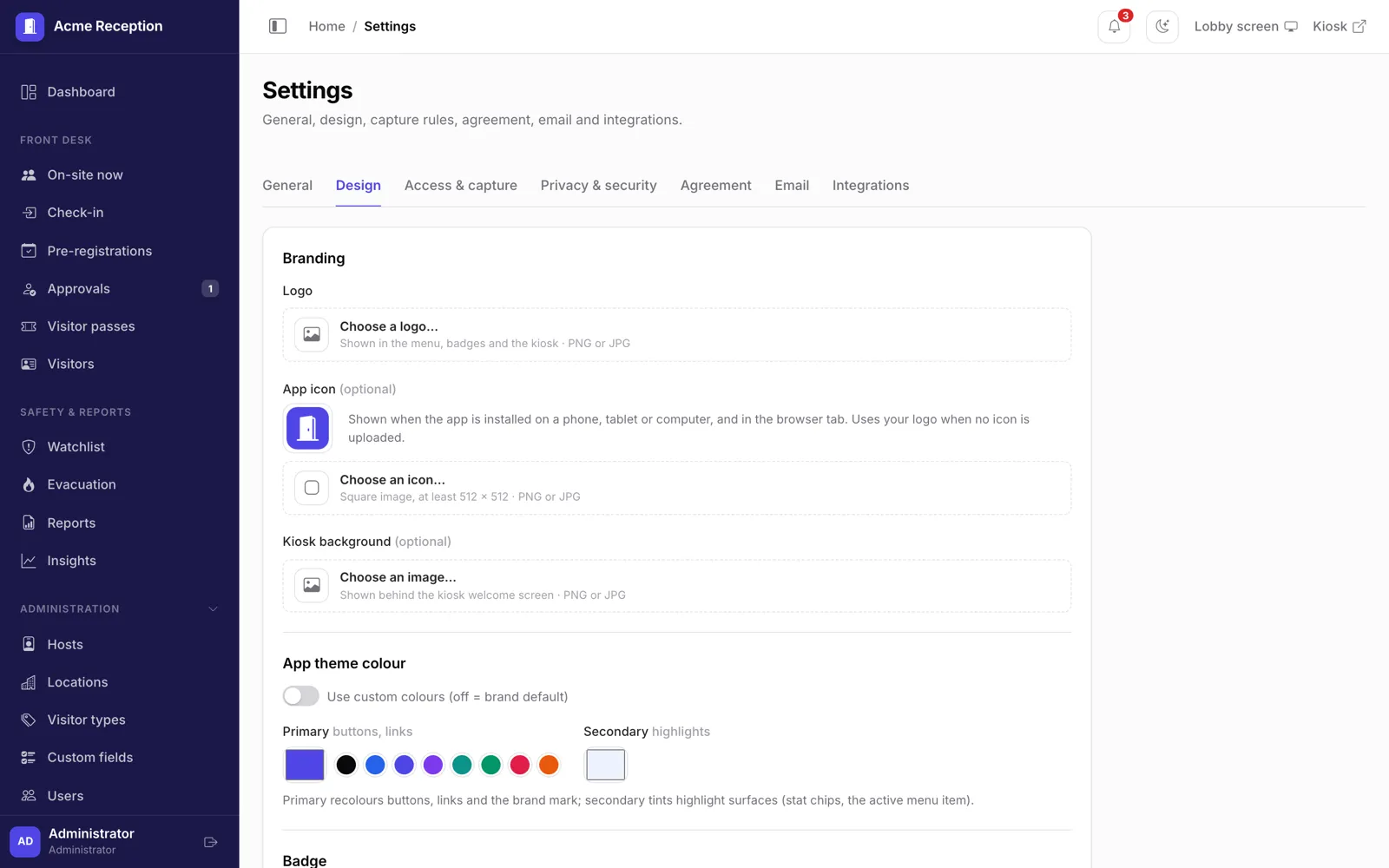This screenshot has width=1389, height=868.
Task: Open the Evacuation page
Action: (x=120, y=484)
